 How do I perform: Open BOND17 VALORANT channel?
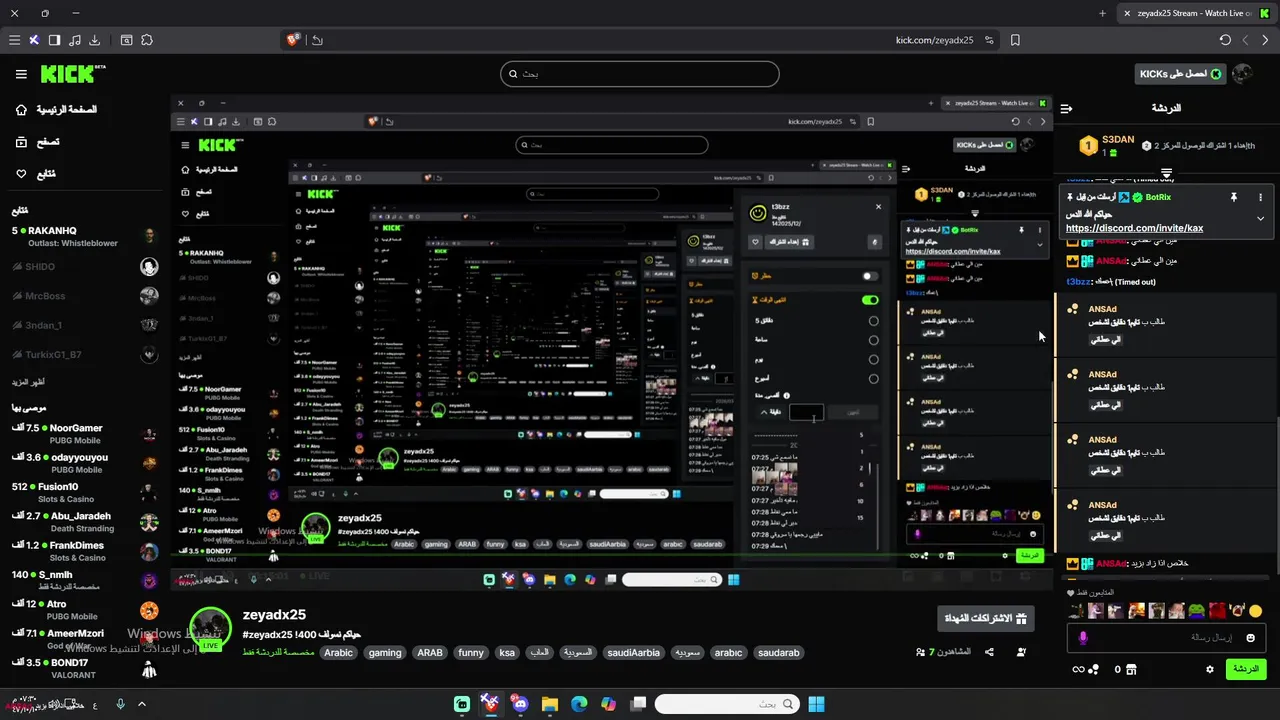click(x=85, y=668)
